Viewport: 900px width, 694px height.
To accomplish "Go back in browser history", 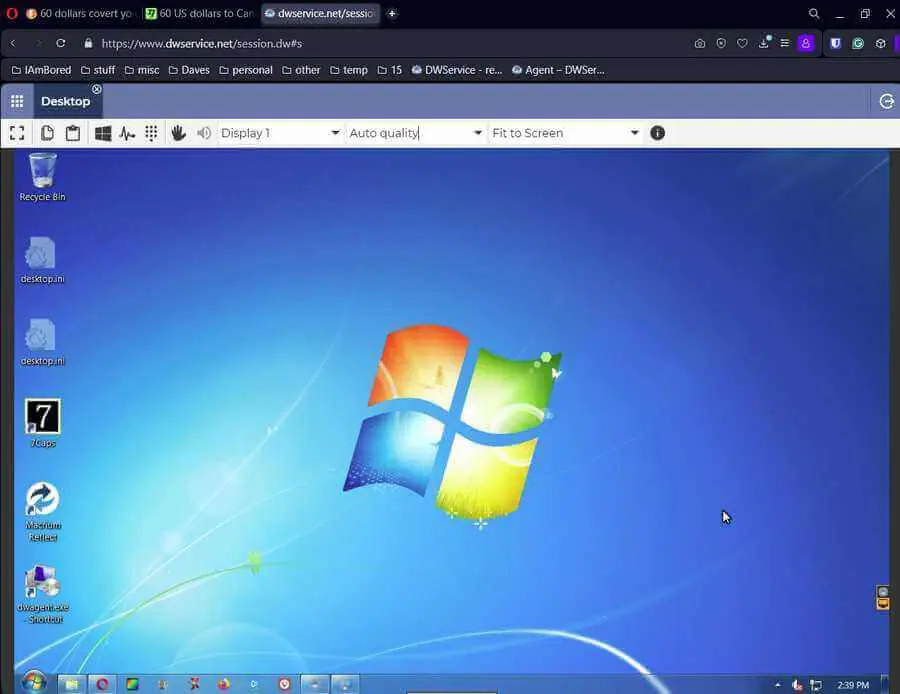I will (x=13, y=44).
